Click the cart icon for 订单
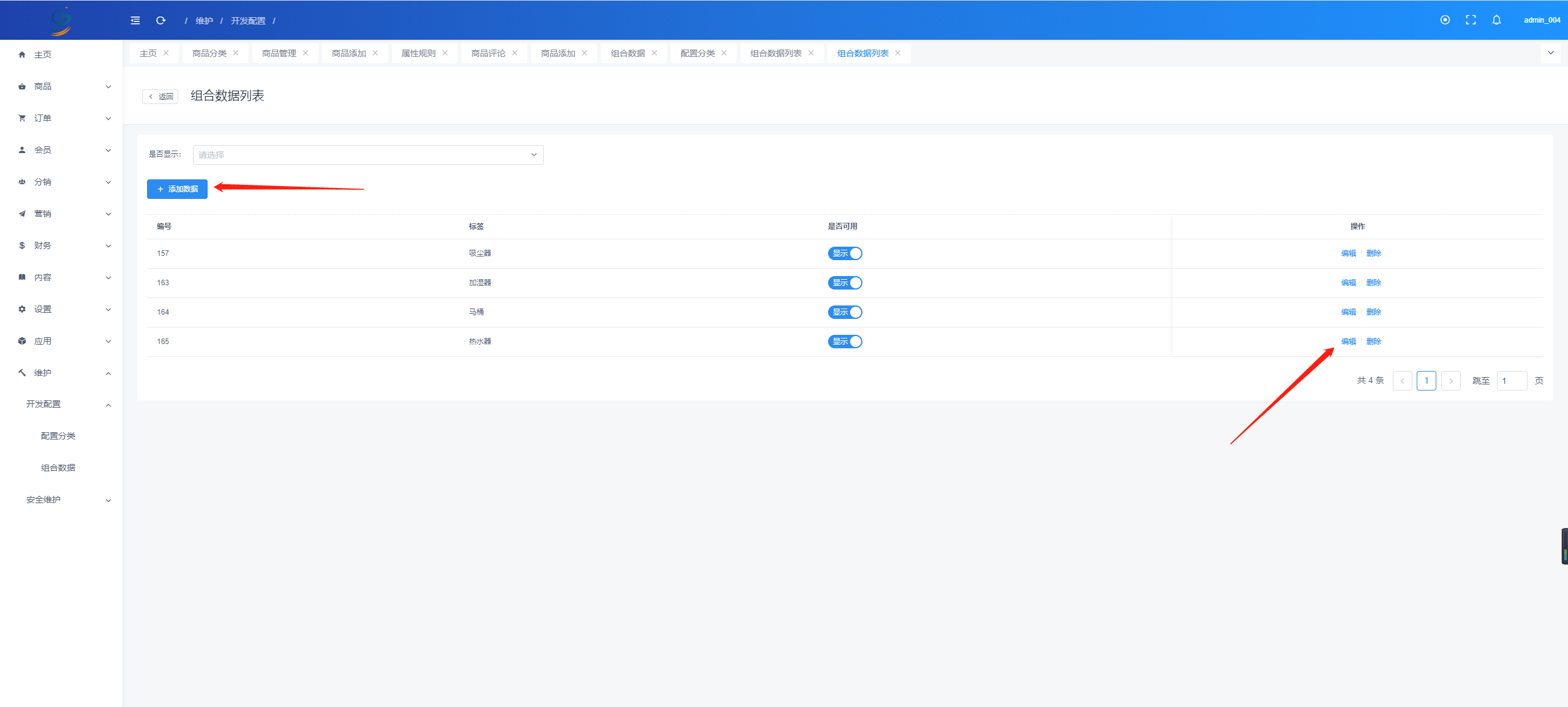The height and width of the screenshot is (707, 1568). 22,118
